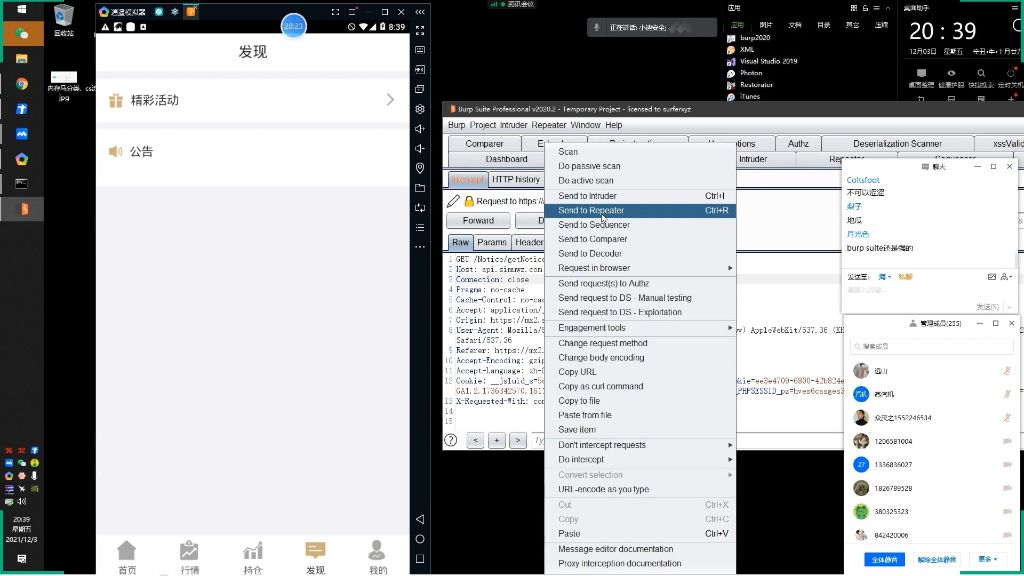Image resolution: width=1024 pixels, height=576 pixels.
Task: Click the speaker icon beside 公告
Action: click(x=115, y=152)
